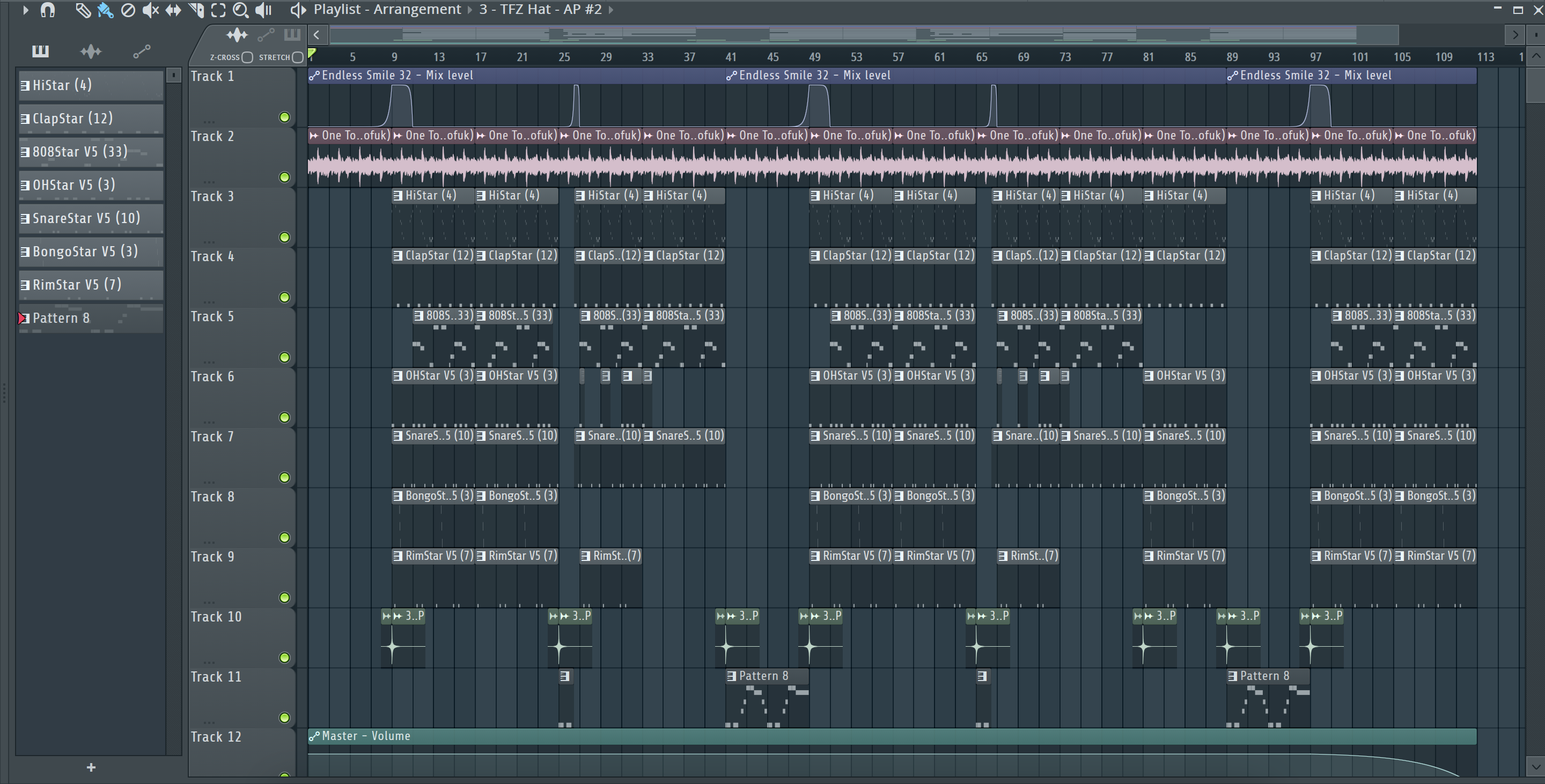Select OHStar V5 (3) pattern in picker
This screenshot has height=784, width=1545.
91,185
